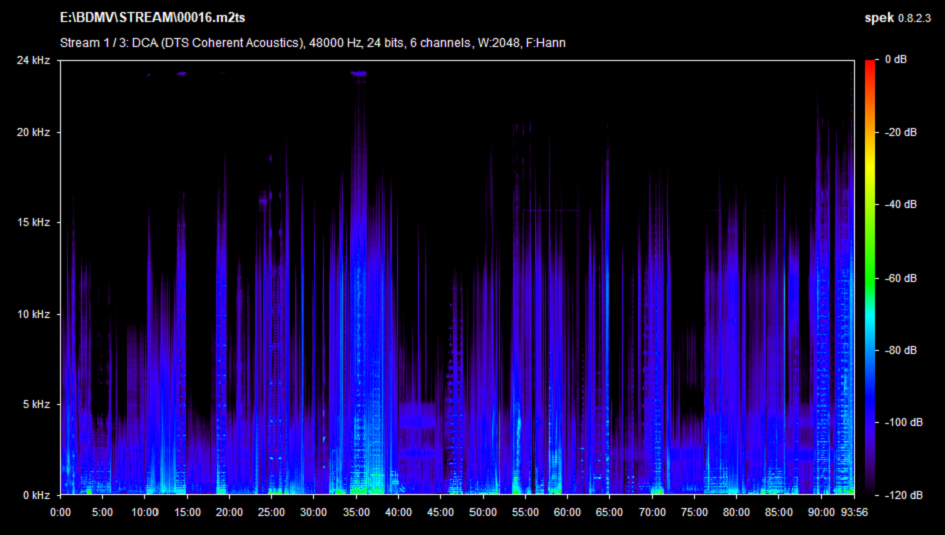This screenshot has width=945, height=535.
Task: Click the 15:00 time axis marker
Action: [187, 512]
